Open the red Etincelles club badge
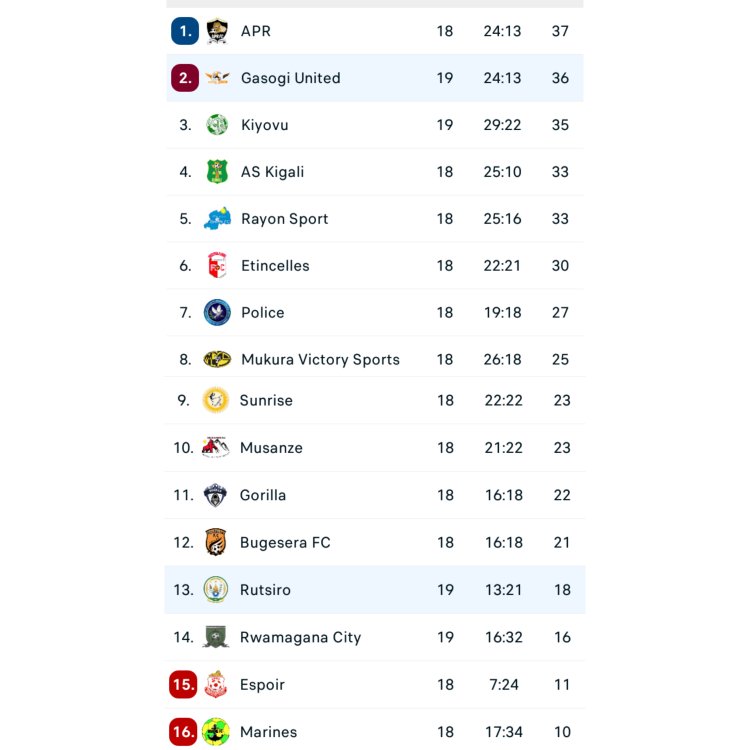Image resolution: width=750 pixels, height=750 pixels. coord(217,266)
